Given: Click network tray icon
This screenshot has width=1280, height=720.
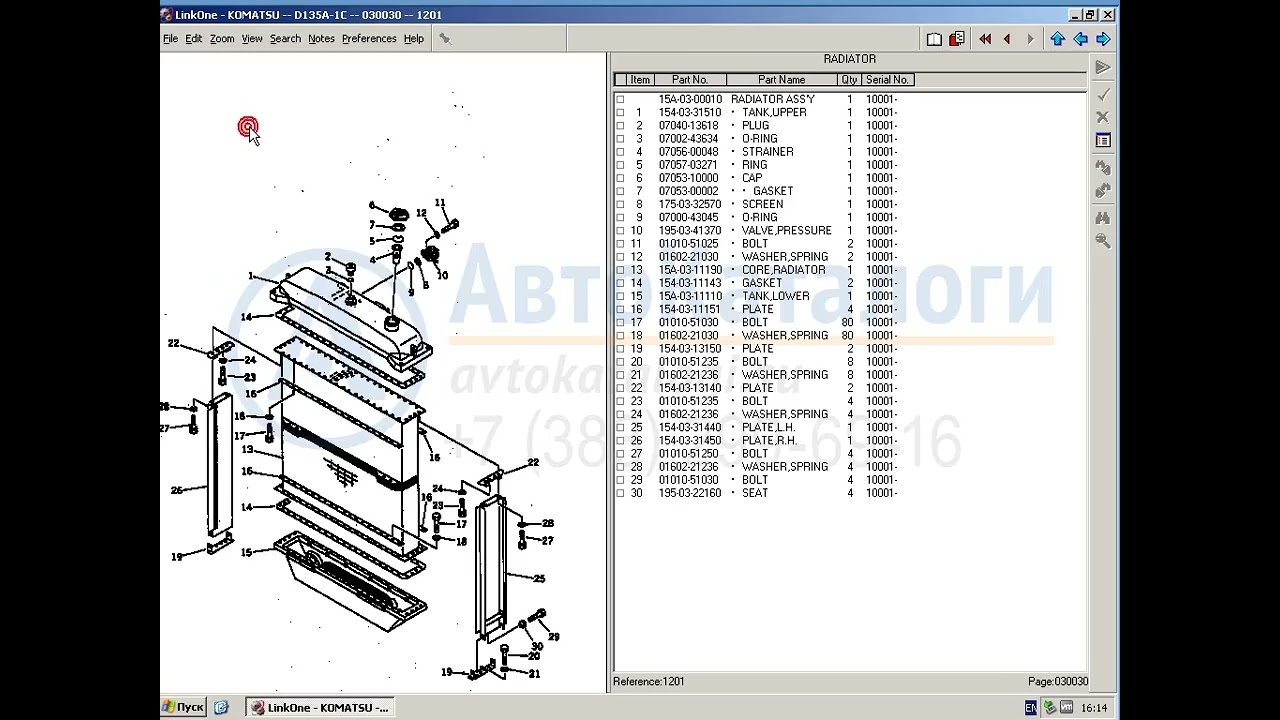Looking at the screenshot, I should tap(1049, 708).
